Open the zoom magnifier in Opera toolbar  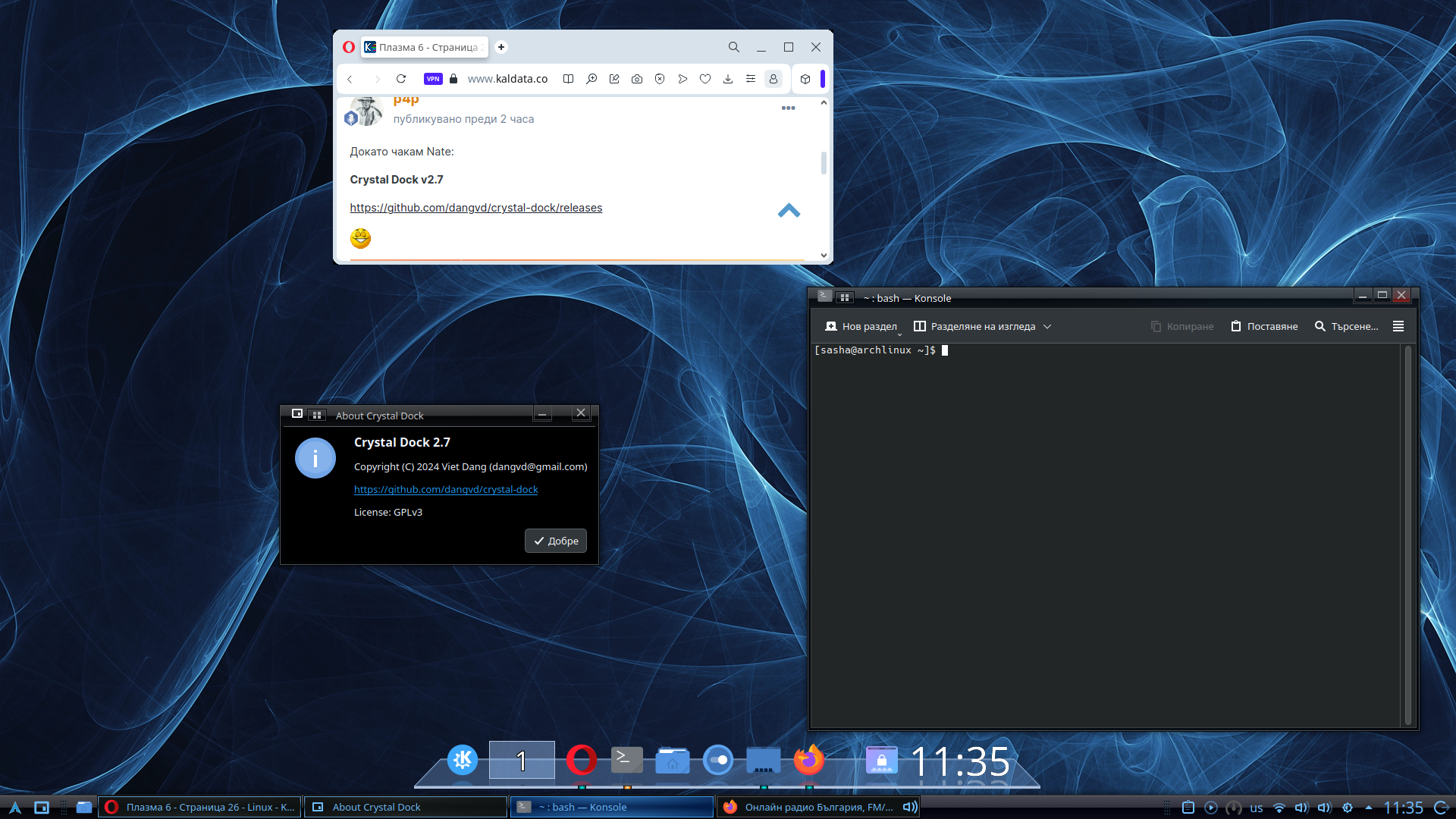point(591,79)
